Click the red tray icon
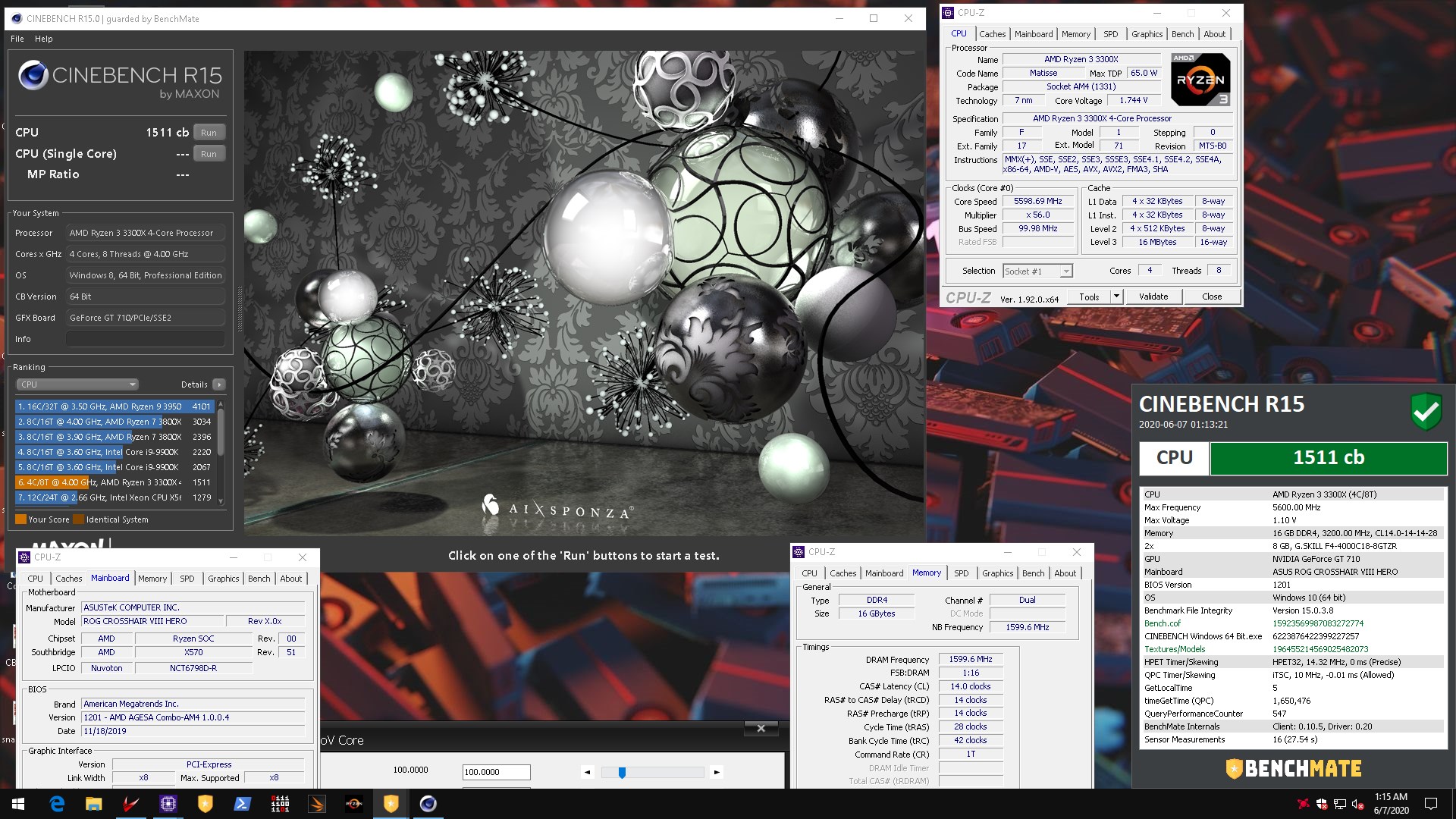Image resolution: width=1456 pixels, height=819 pixels. (x=1303, y=804)
